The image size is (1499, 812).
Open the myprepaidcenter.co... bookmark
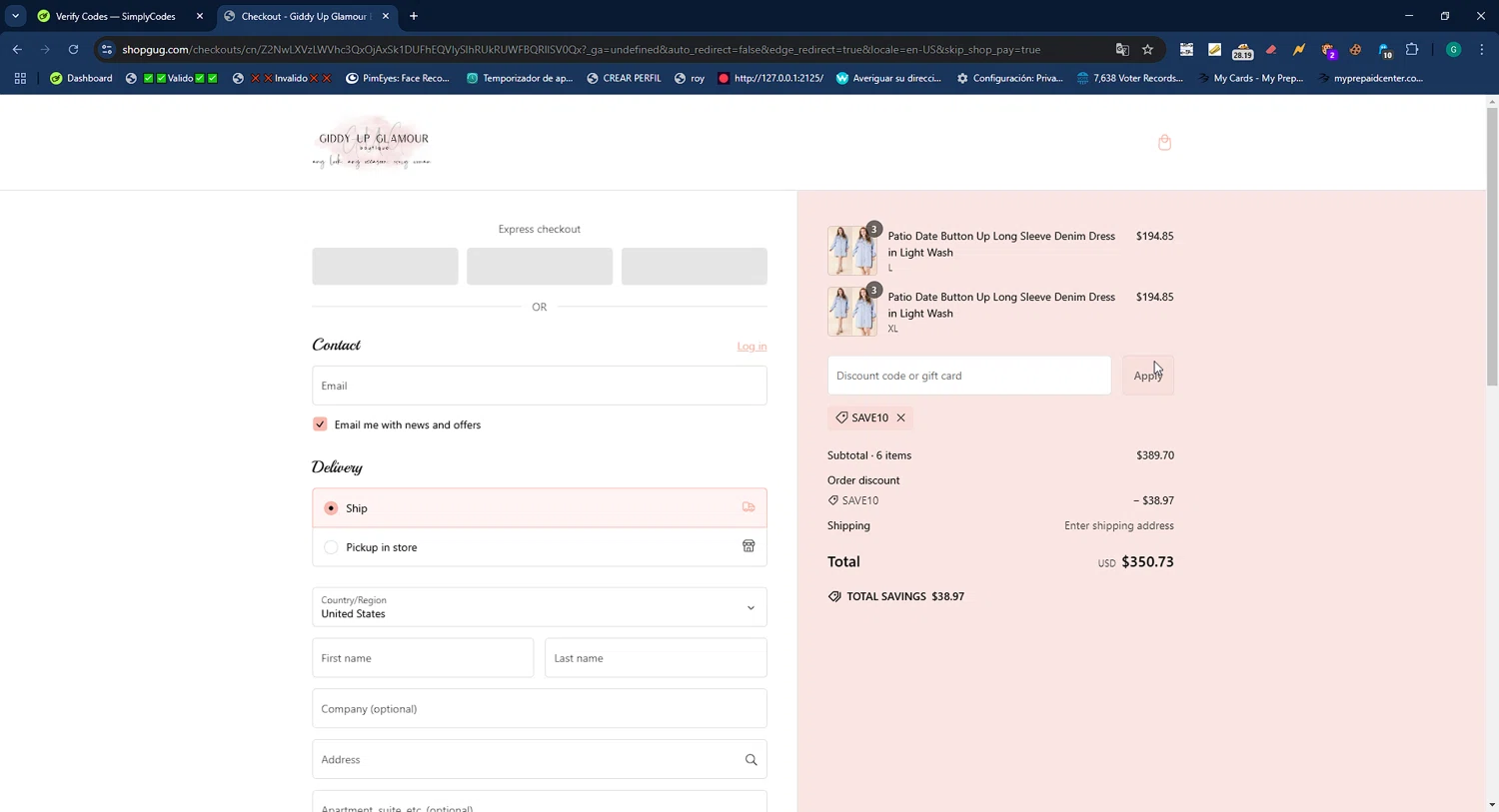1369,78
